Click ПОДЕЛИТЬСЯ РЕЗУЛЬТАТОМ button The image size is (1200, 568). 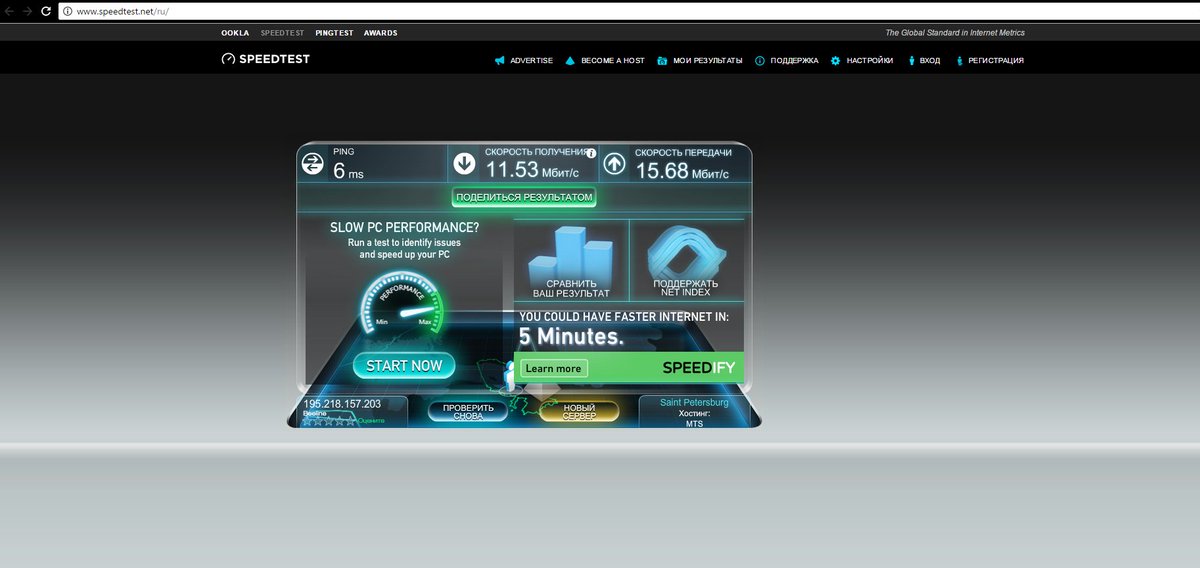524,197
